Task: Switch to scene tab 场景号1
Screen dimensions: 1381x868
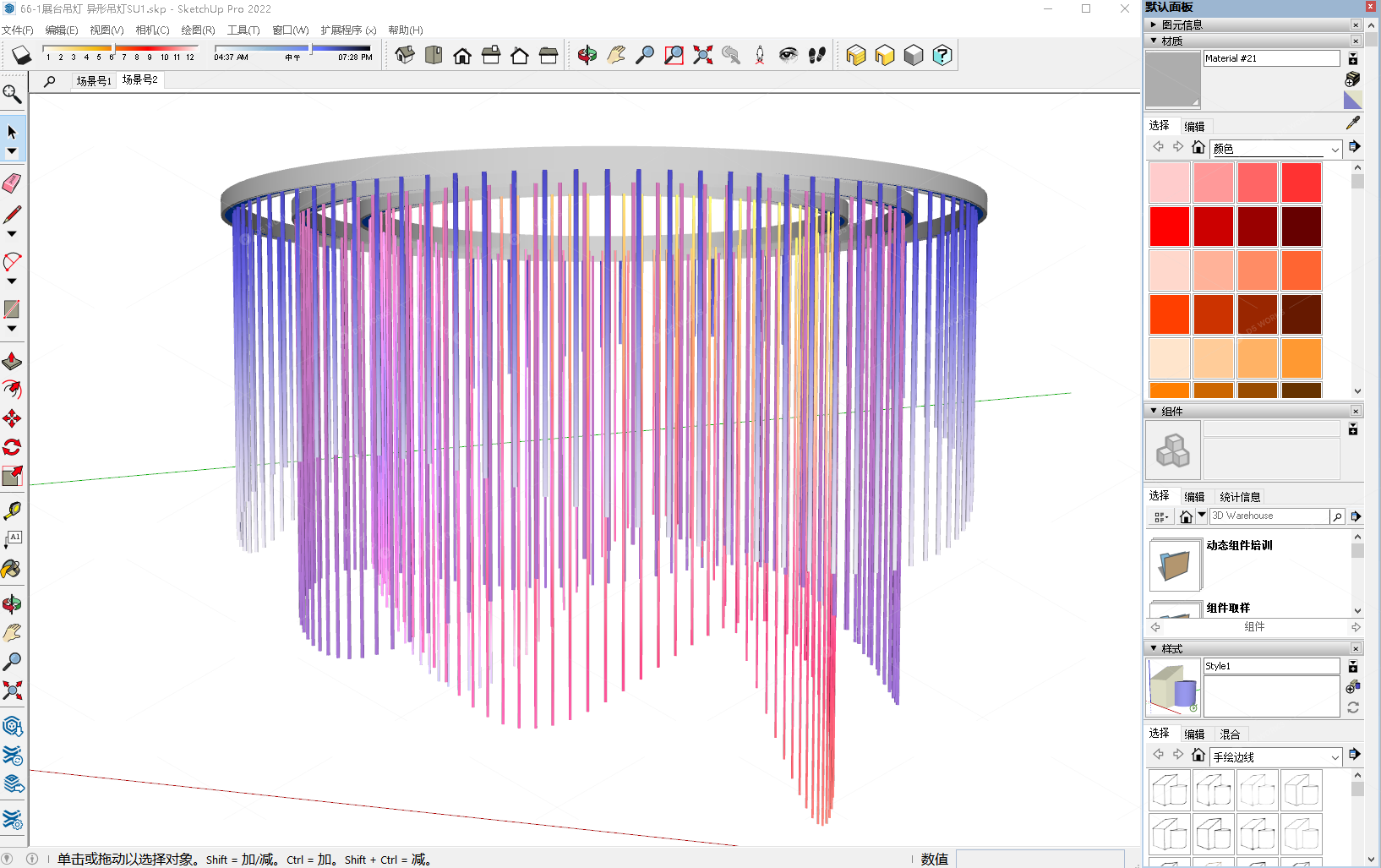Action: click(x=93, y=81)
